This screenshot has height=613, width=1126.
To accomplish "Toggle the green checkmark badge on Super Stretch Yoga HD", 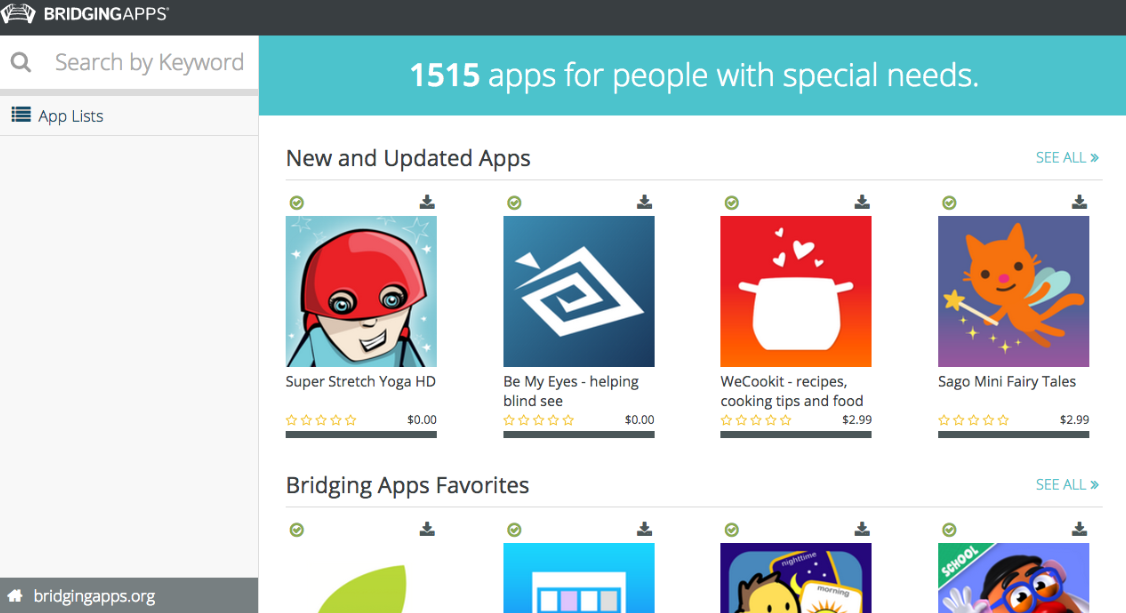I will [x=297, y=202].
